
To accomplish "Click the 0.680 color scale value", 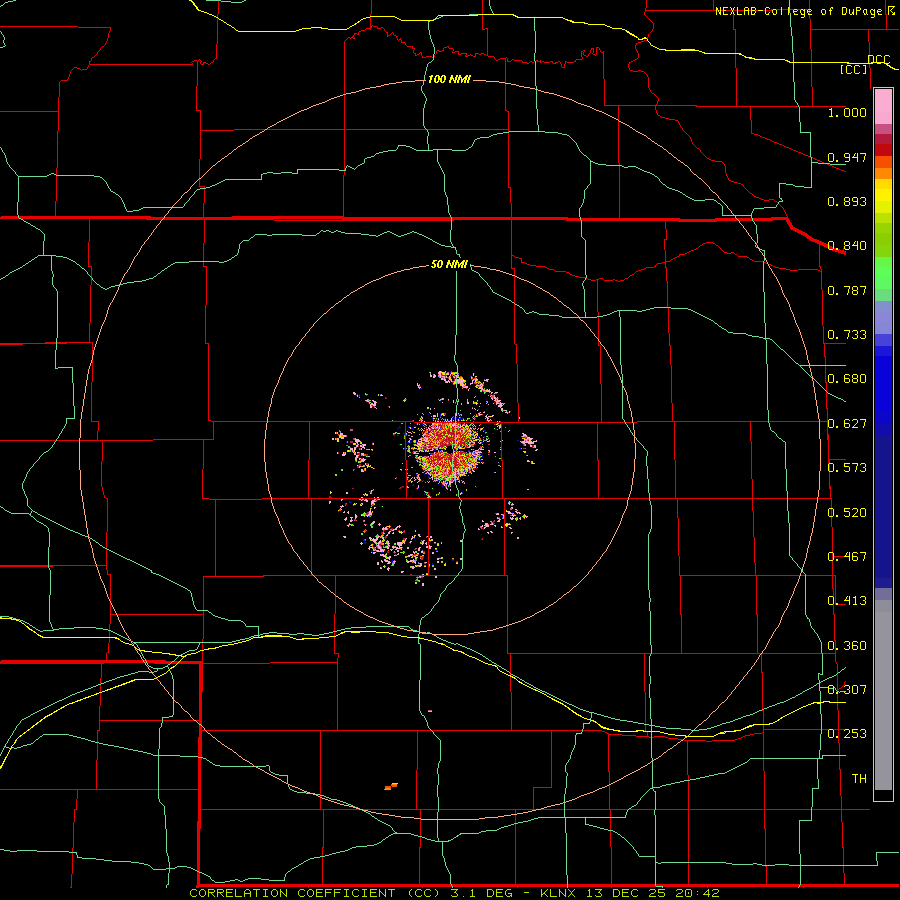I will point(847,379).
